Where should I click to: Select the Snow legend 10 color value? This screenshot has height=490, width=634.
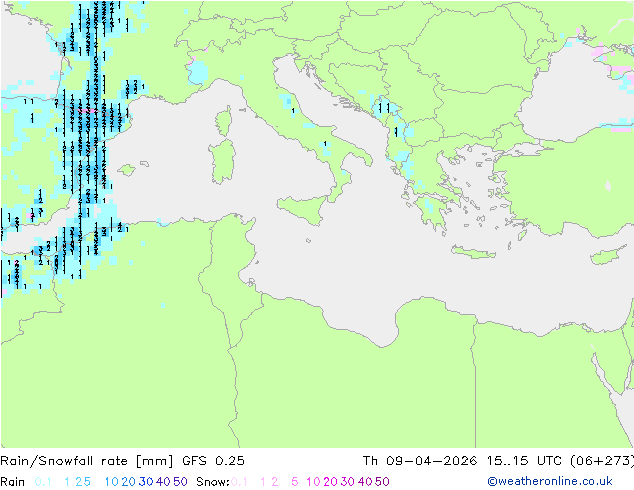(313, 482)
